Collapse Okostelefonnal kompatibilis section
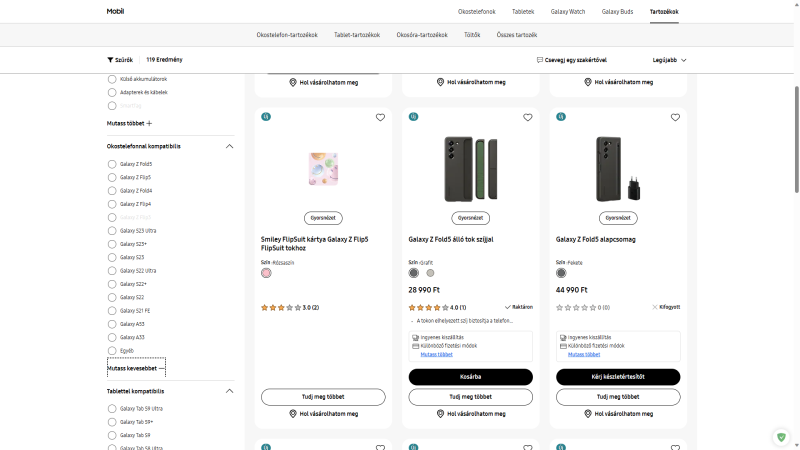This screenshot has width=800, height=450. click(229, 146)
